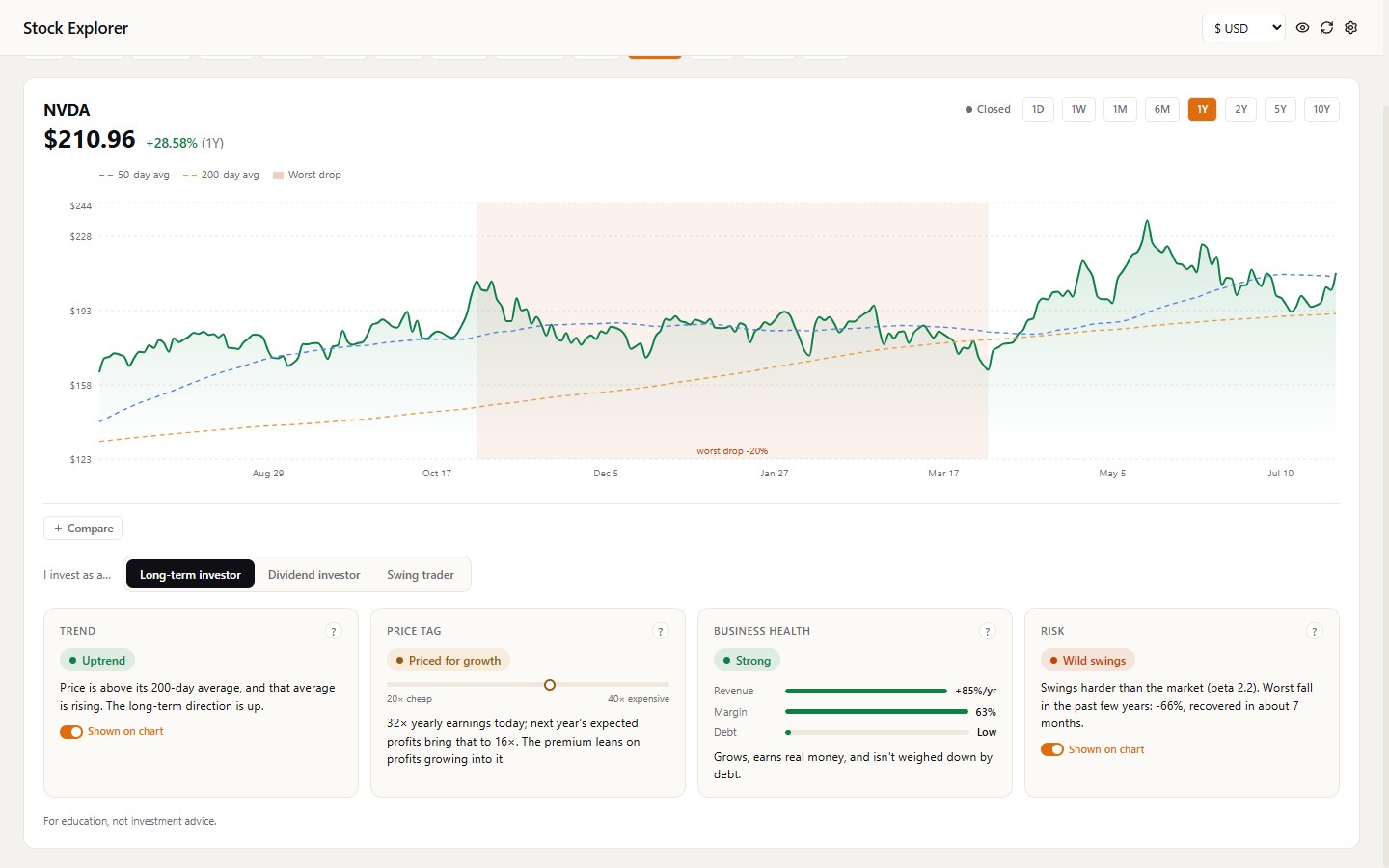Open help icon on Trend card
1389x868 pixels.
[334, 631]
